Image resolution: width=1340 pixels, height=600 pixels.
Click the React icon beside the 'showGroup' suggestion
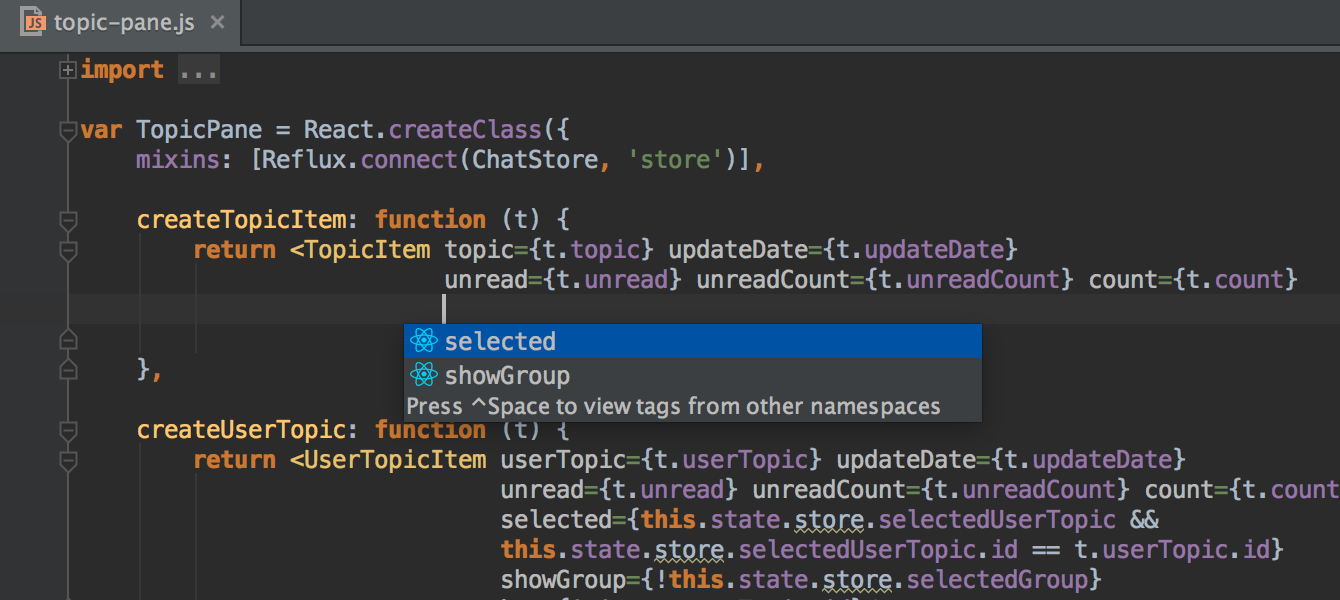point(425,375)
